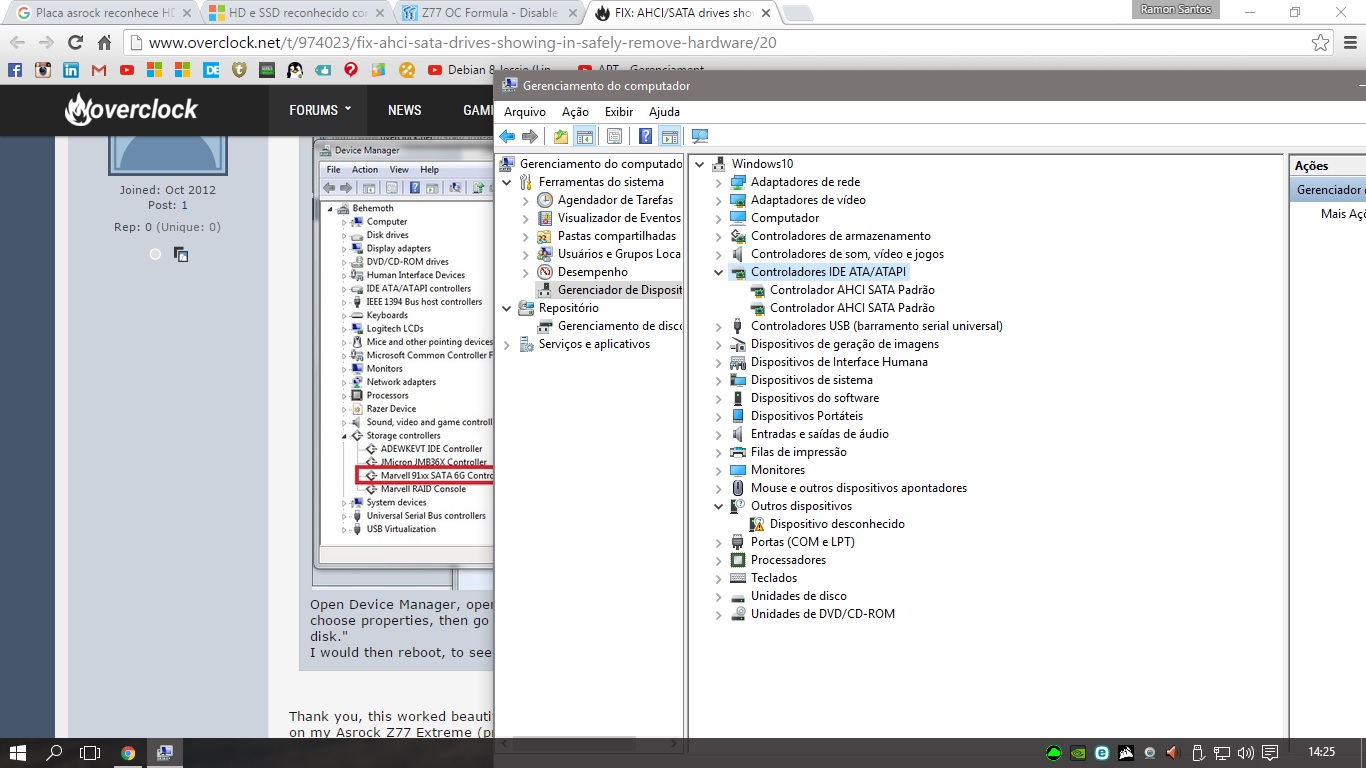Expand Adaptadores de vídeo

(x=718, y=200)
